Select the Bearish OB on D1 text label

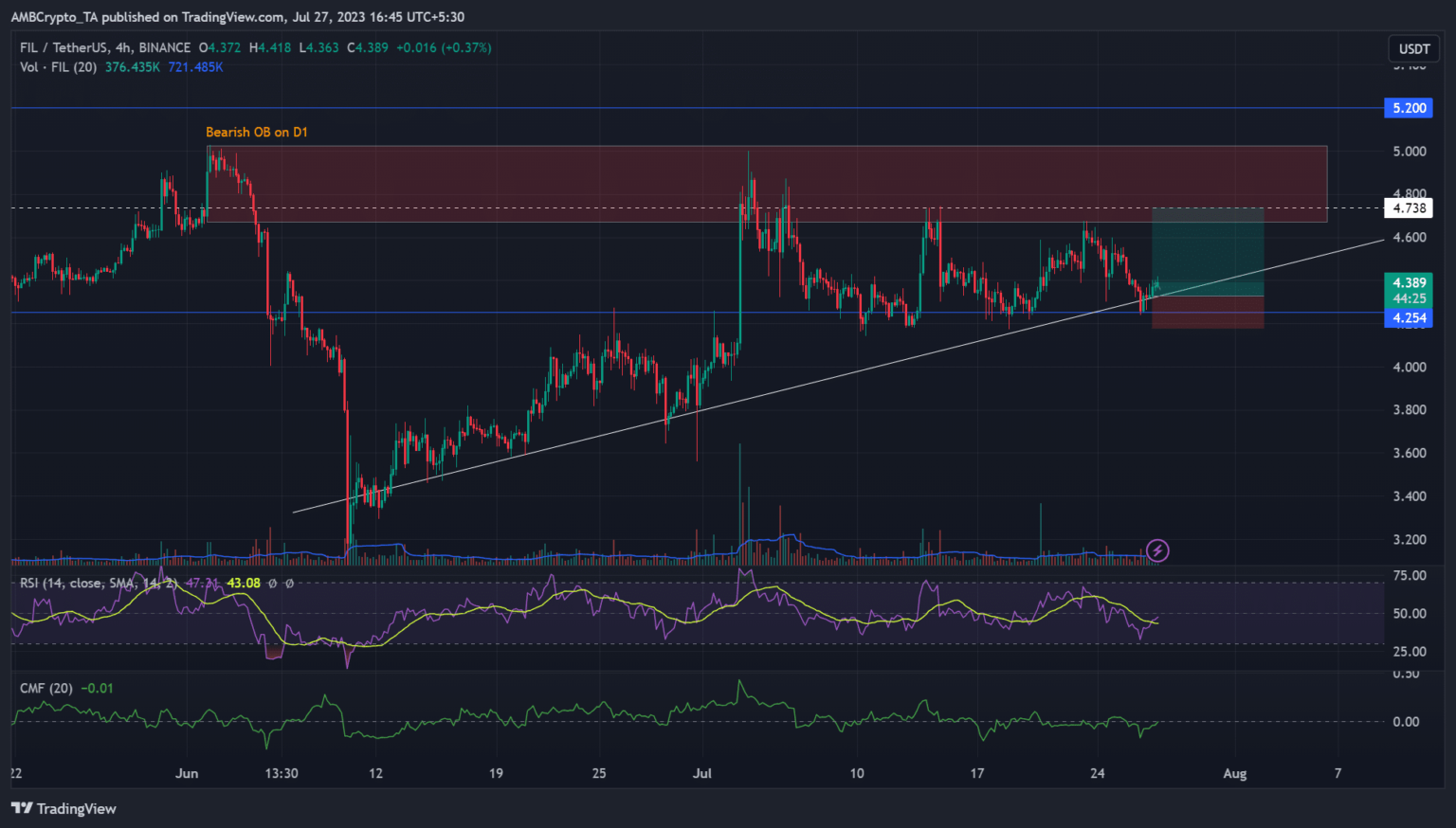257,133
